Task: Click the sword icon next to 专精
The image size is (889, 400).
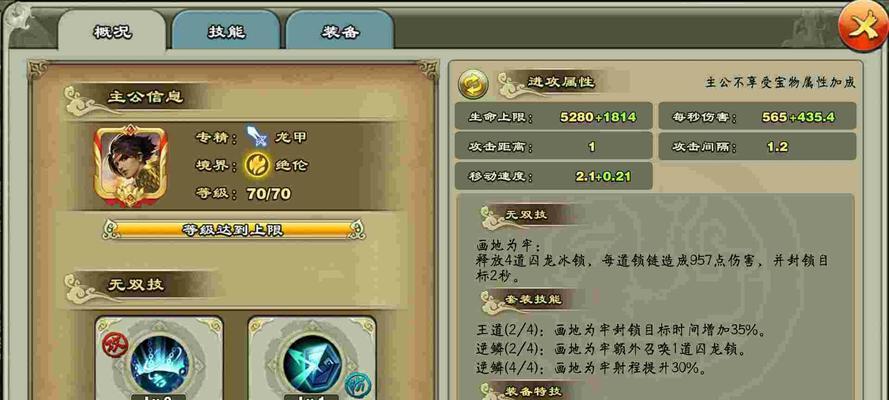Action: (x=257, y=137)
